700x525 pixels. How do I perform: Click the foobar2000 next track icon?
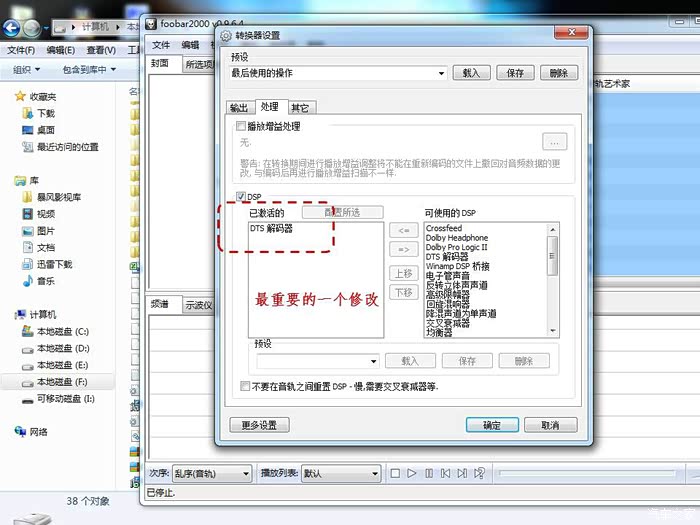point(462,473)
